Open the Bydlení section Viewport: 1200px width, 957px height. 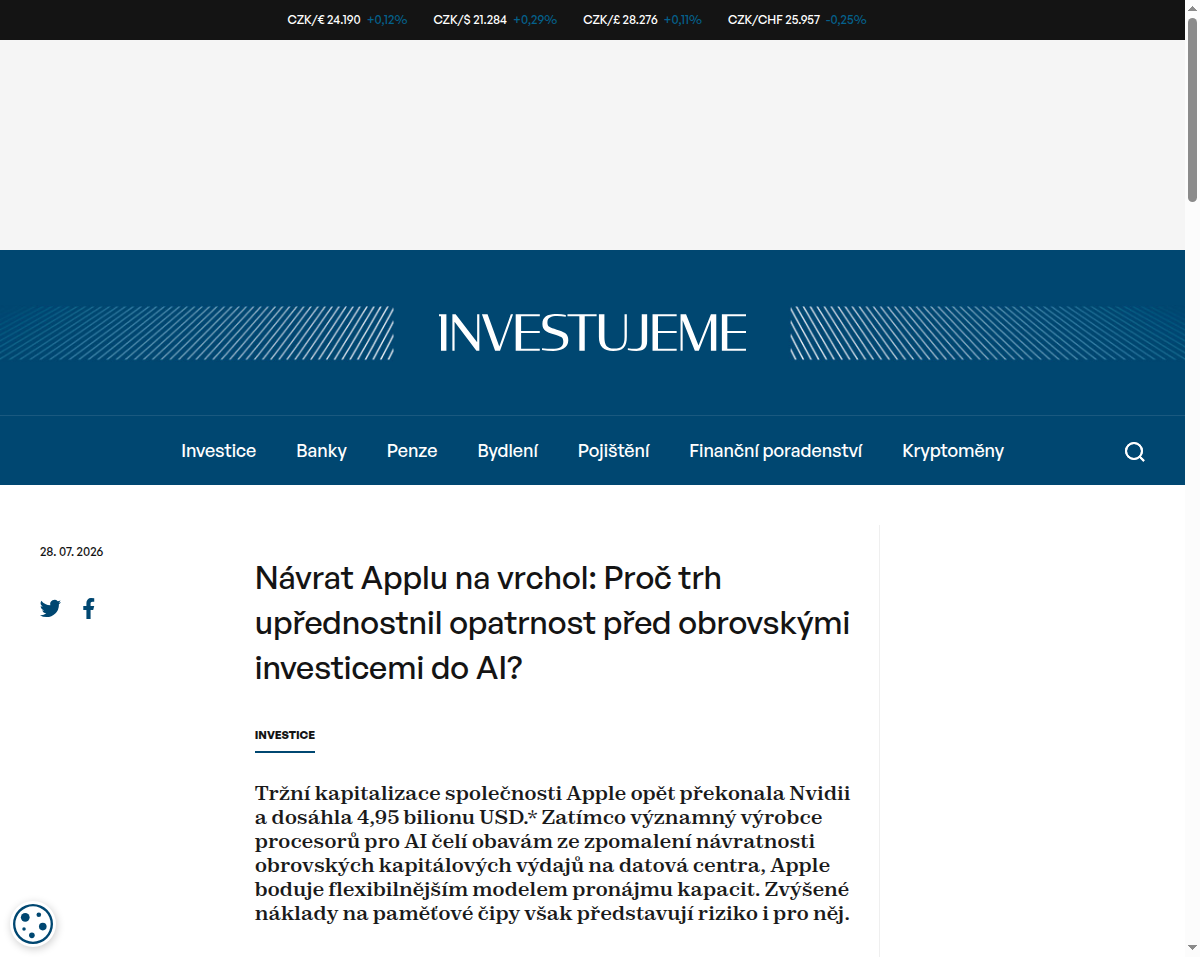click(507, 451)
